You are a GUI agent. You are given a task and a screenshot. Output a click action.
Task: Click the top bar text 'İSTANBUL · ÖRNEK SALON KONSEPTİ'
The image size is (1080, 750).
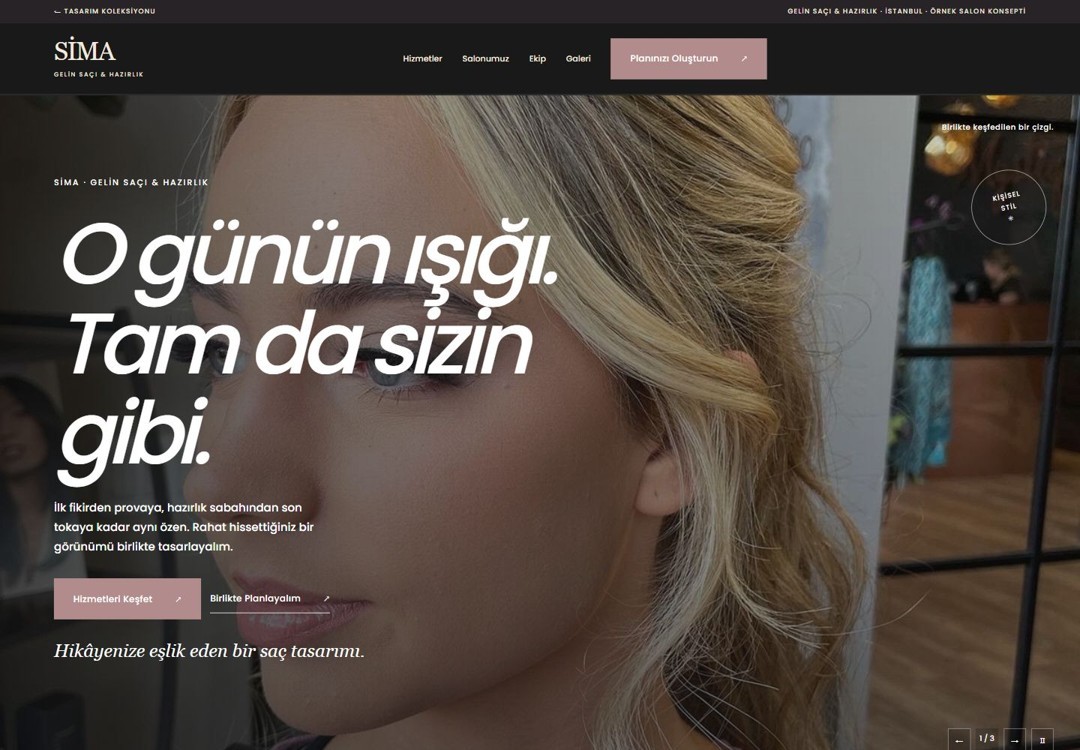tap(955, 11)
